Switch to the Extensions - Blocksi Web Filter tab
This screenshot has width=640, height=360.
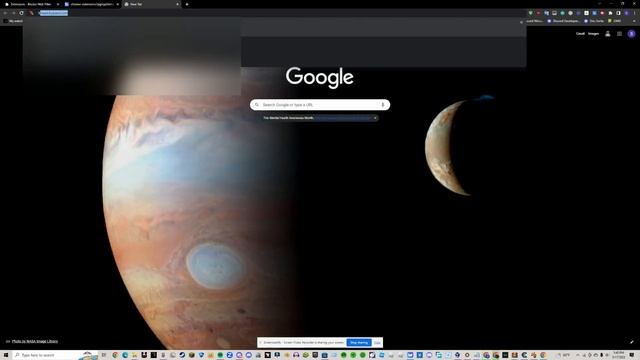click(31, 4)
